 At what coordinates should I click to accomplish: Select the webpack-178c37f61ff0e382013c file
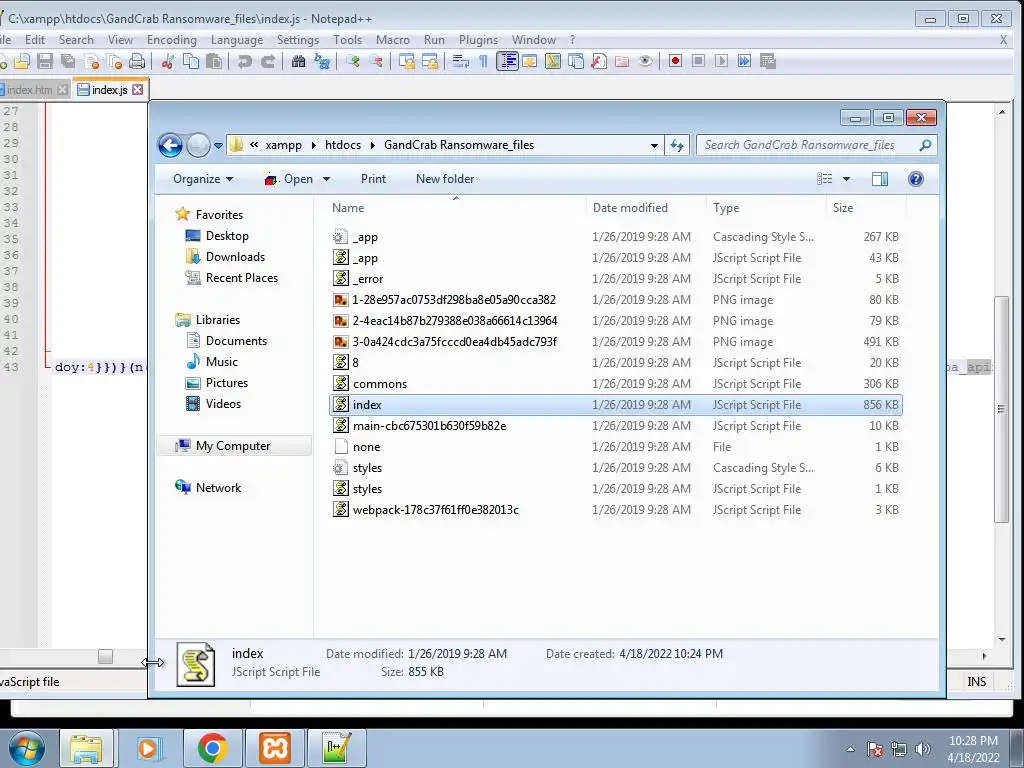(616, 509)
